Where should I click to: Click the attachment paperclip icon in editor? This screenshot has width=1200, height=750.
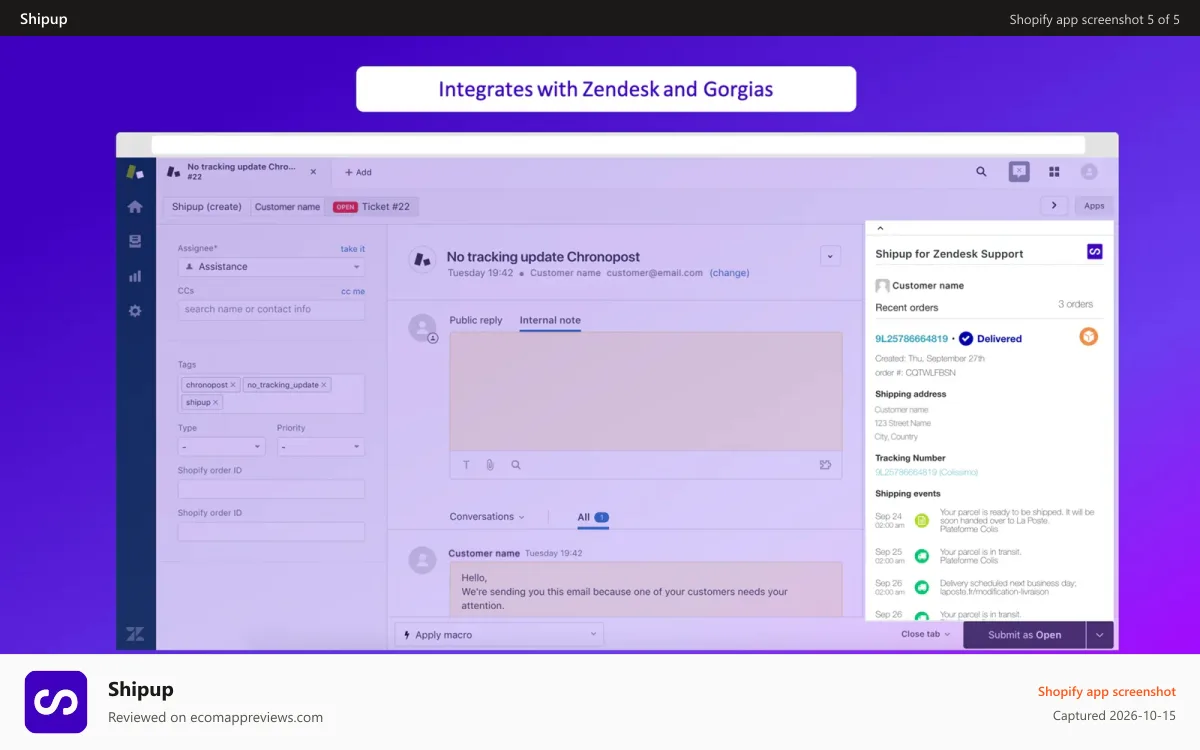[x=490, y=465]
